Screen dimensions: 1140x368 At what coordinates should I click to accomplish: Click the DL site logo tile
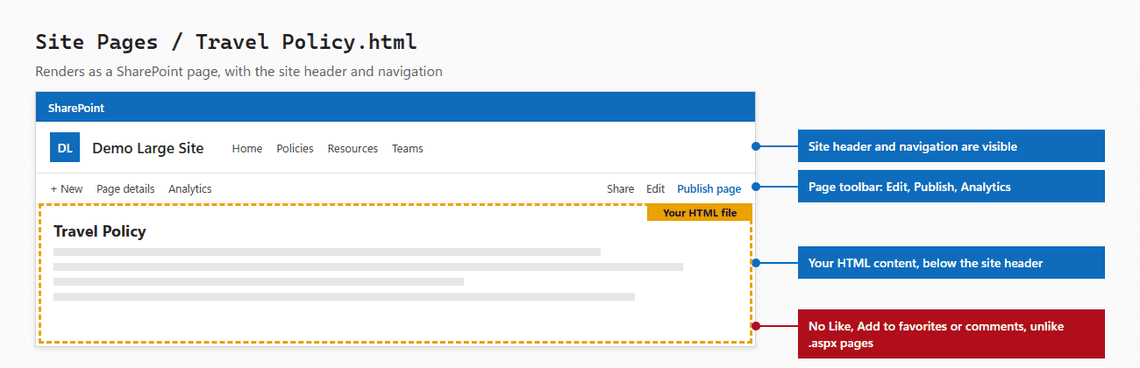pyautogui.click(x=65, y=148)
